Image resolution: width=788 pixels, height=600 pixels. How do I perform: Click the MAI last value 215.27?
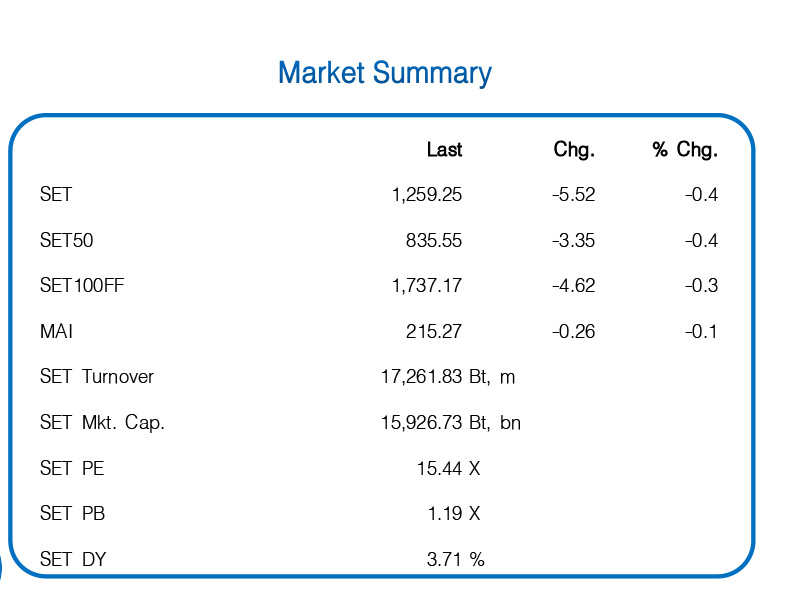pyautogui.click(x=434, y=332)
